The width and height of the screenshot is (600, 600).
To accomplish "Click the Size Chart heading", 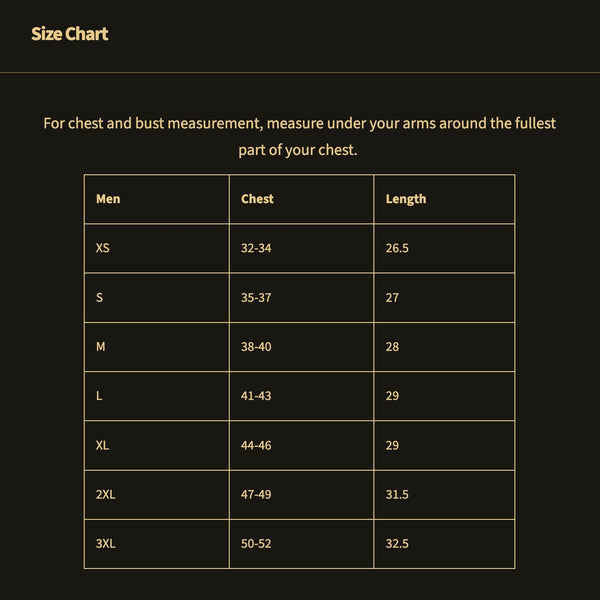I will point(69,34).
